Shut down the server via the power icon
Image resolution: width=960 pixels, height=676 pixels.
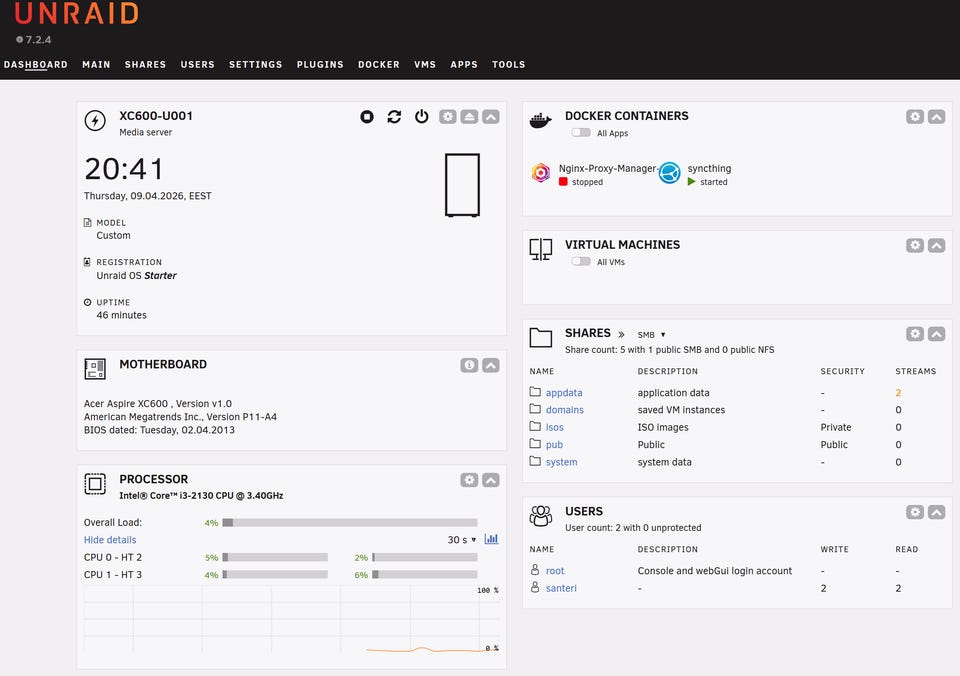pos(422,116)
